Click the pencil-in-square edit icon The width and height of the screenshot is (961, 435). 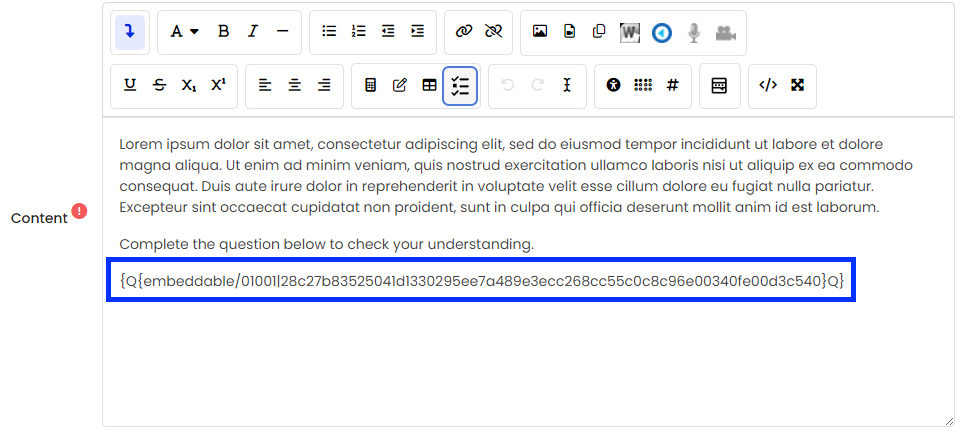400,85
